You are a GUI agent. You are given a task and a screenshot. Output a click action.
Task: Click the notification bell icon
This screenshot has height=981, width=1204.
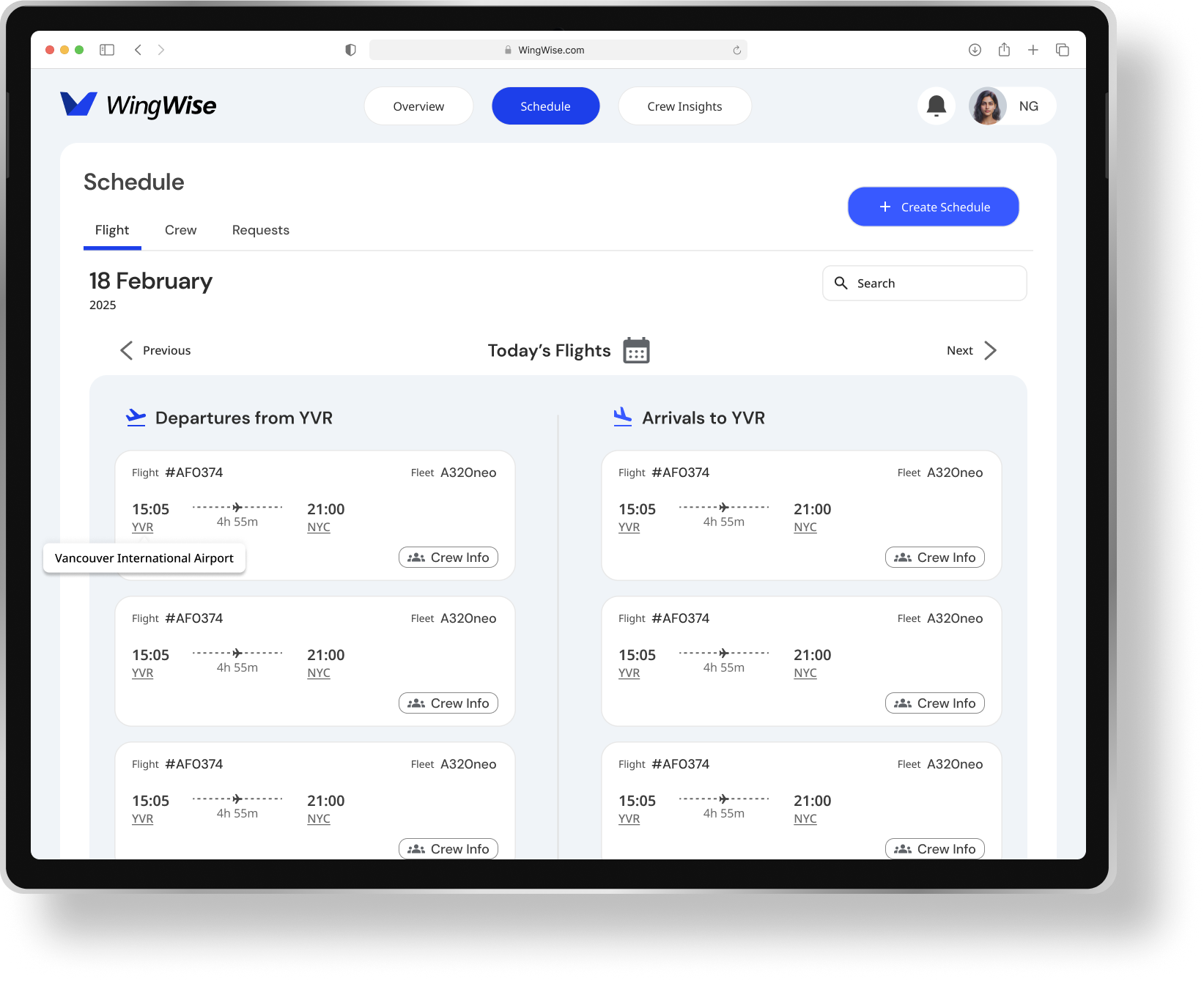coord(936,106)
